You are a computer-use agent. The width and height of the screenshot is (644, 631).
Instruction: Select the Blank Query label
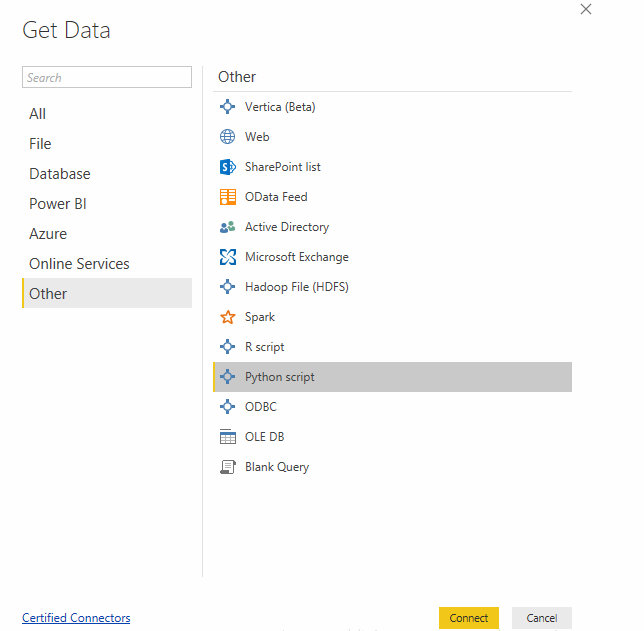(277, 467)
